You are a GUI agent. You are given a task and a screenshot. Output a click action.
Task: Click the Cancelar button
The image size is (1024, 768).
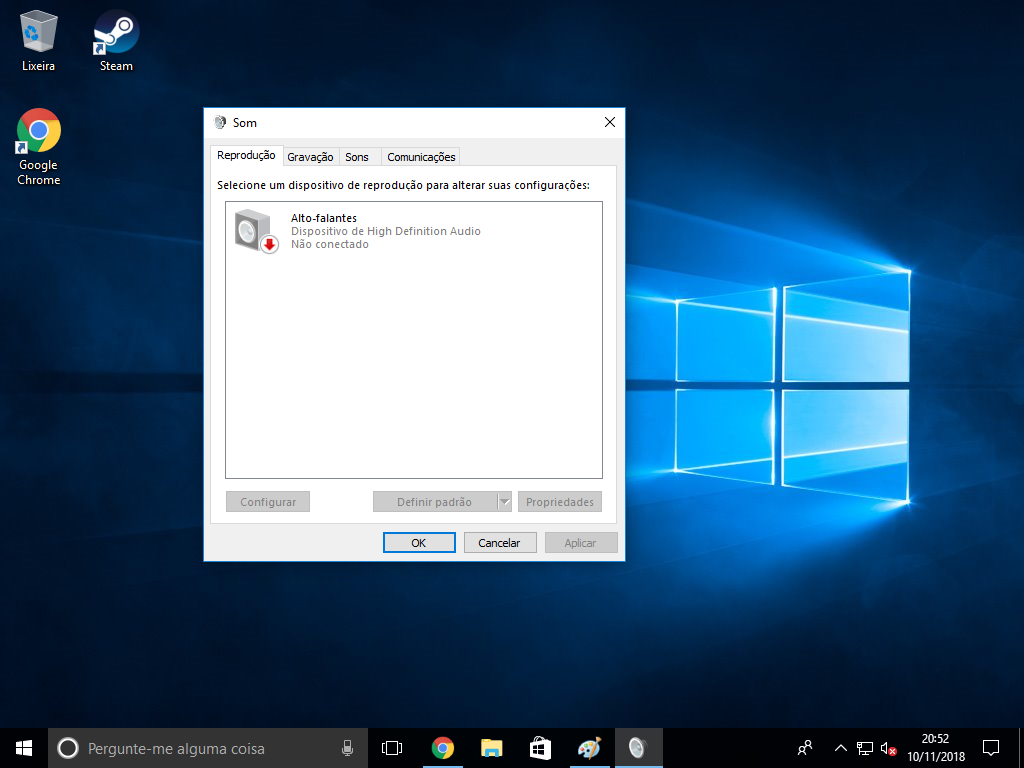pyautogui.click(x=500, y=543)
